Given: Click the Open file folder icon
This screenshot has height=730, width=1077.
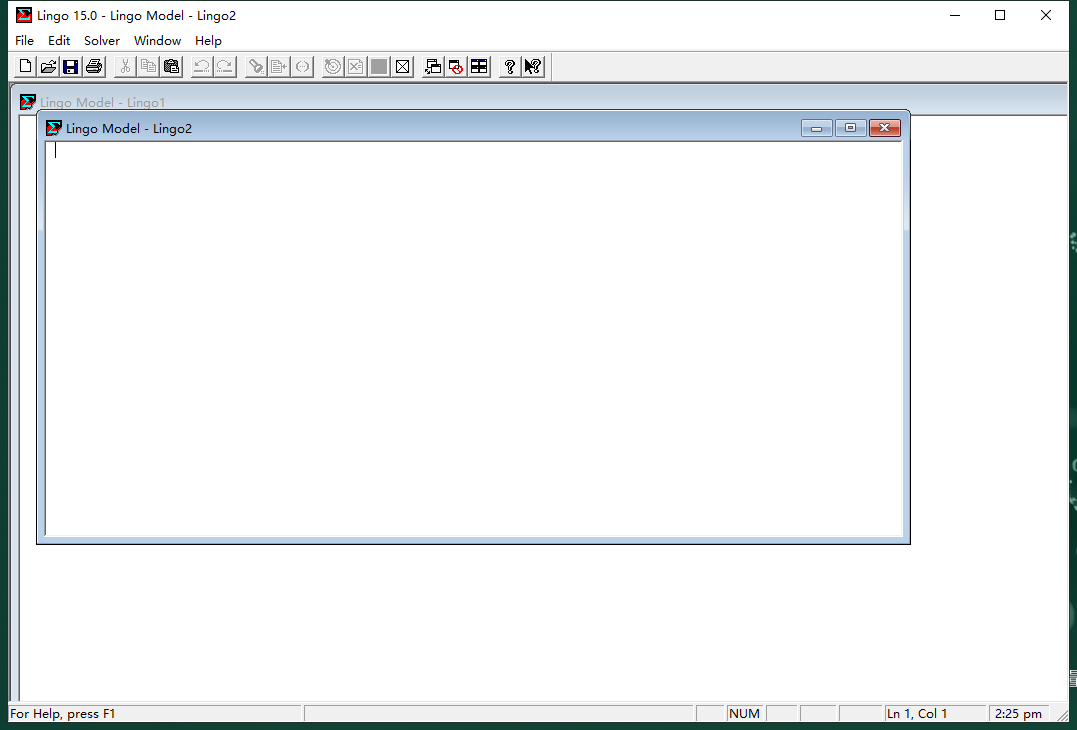Looking at the screenshot, I should coord(48,67).
